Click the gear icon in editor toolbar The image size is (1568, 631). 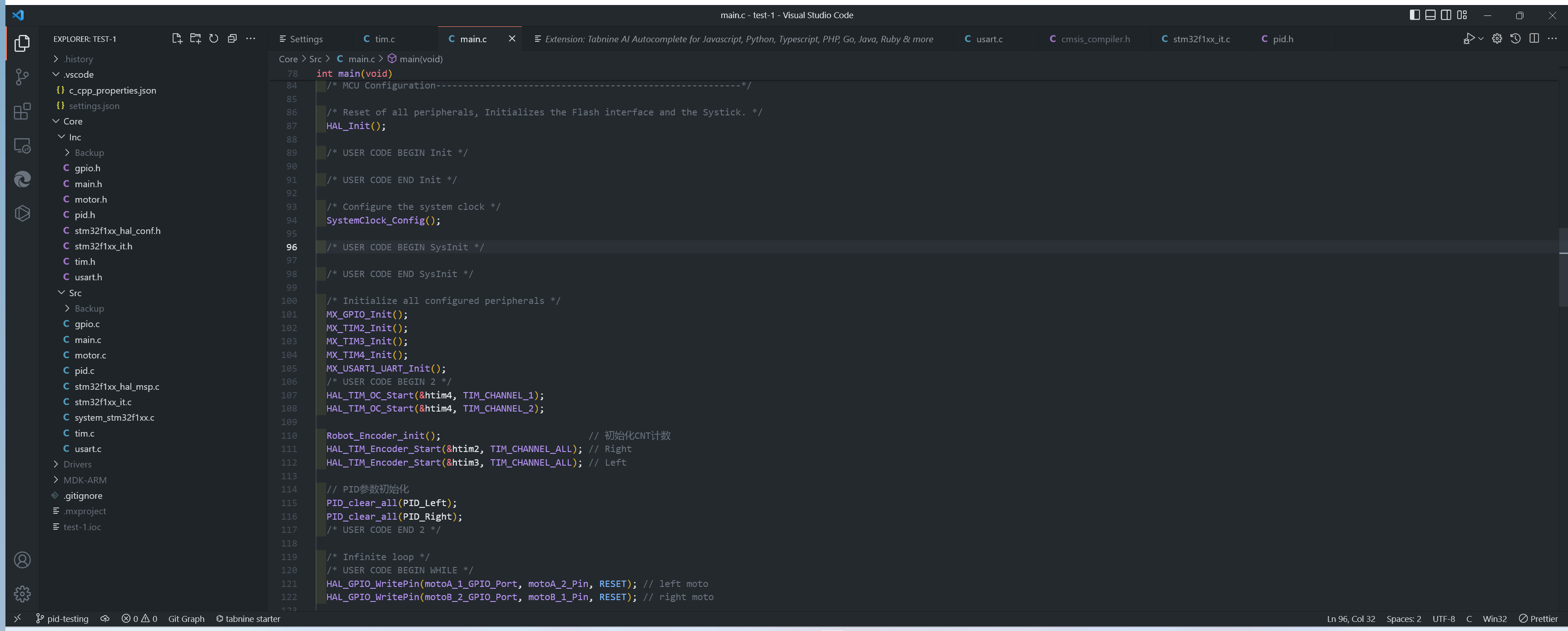tap(1497, 38)
